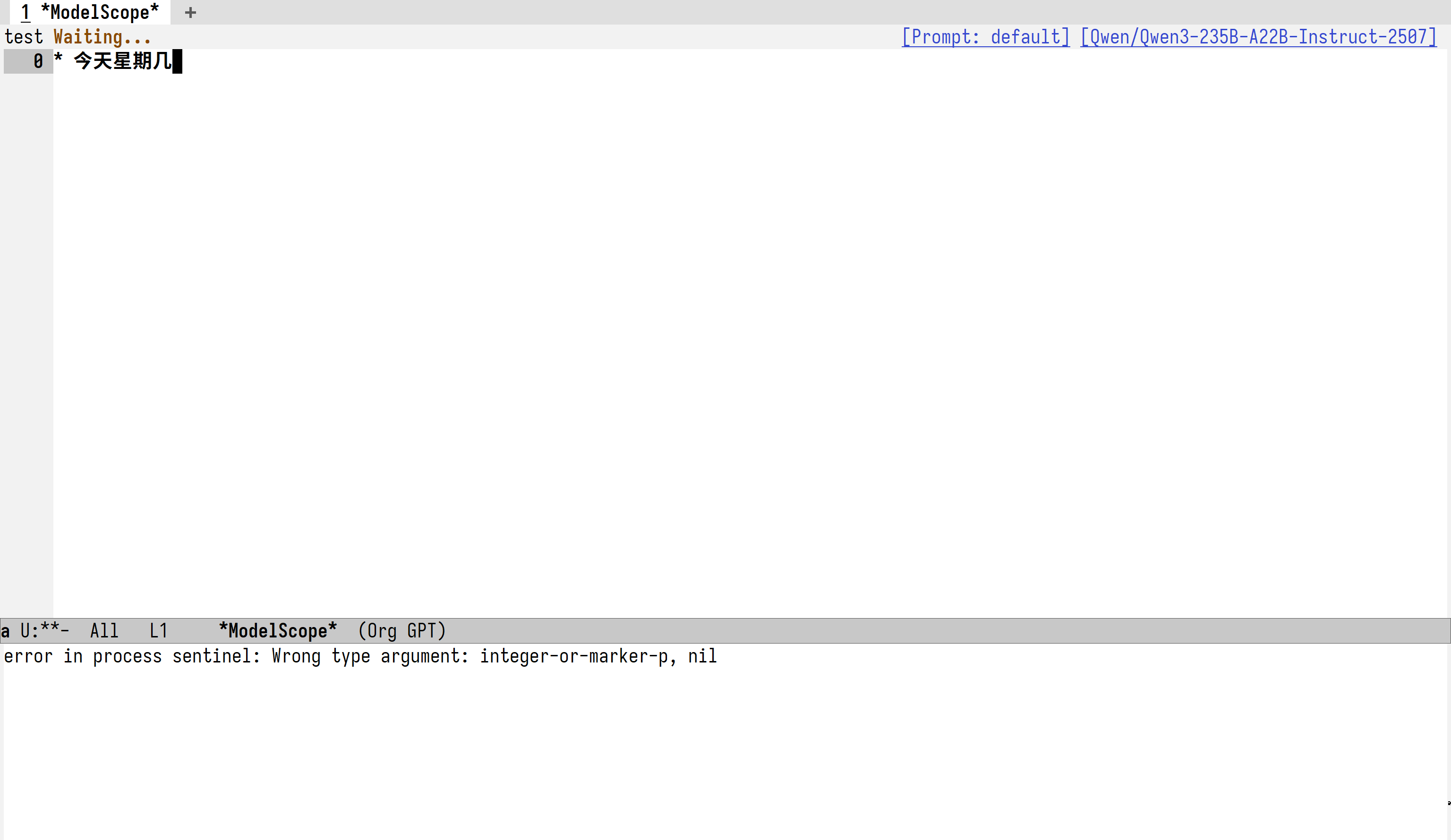Click the block cursor after 几
The height and width of the screenshot is (840, 1451).
tap(177, 61)
